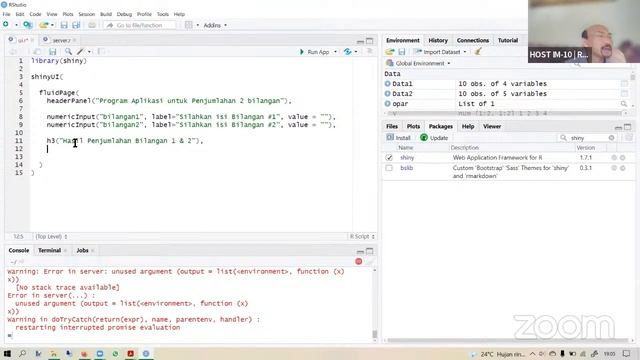Open the bslib package link
640x360 pixels.
407,168
